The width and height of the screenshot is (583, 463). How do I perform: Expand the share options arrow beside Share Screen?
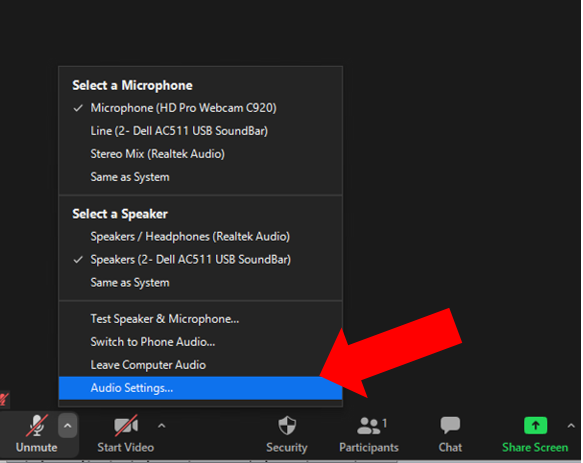[571, 425]
